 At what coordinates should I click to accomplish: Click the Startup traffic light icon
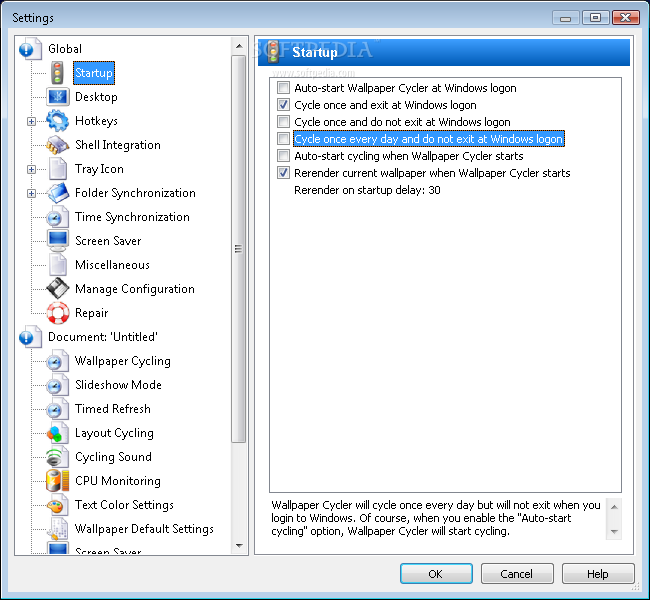pyautogui.click(x=58, y=73)
